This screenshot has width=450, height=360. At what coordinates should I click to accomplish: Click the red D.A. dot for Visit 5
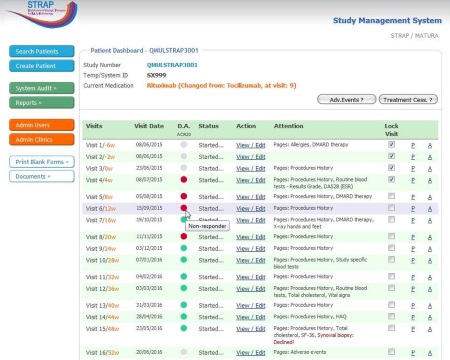pos(184,196)
